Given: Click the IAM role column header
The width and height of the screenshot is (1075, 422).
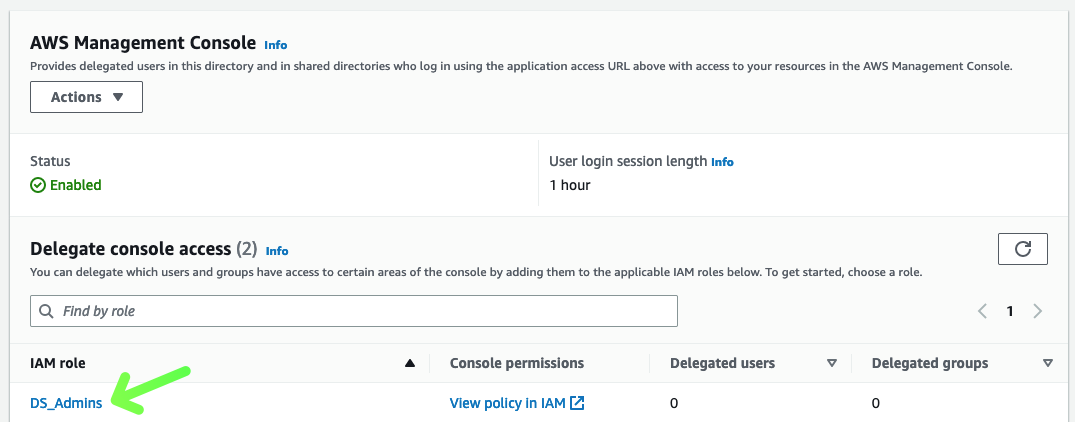Looking at the screenshot, I should click(63, 364).
